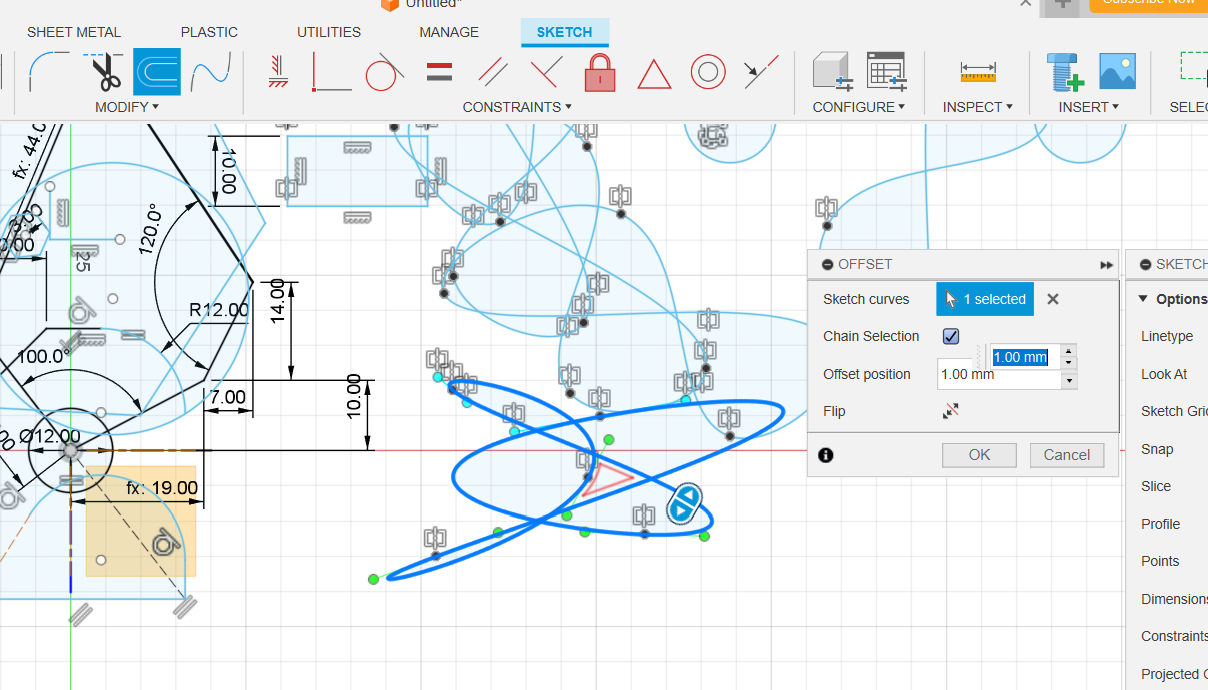This screenshot has height=690, width=1208.
Task: Apply the Midpoint triangle constraint
Action: pyautogui.click(x=654, y=73)
